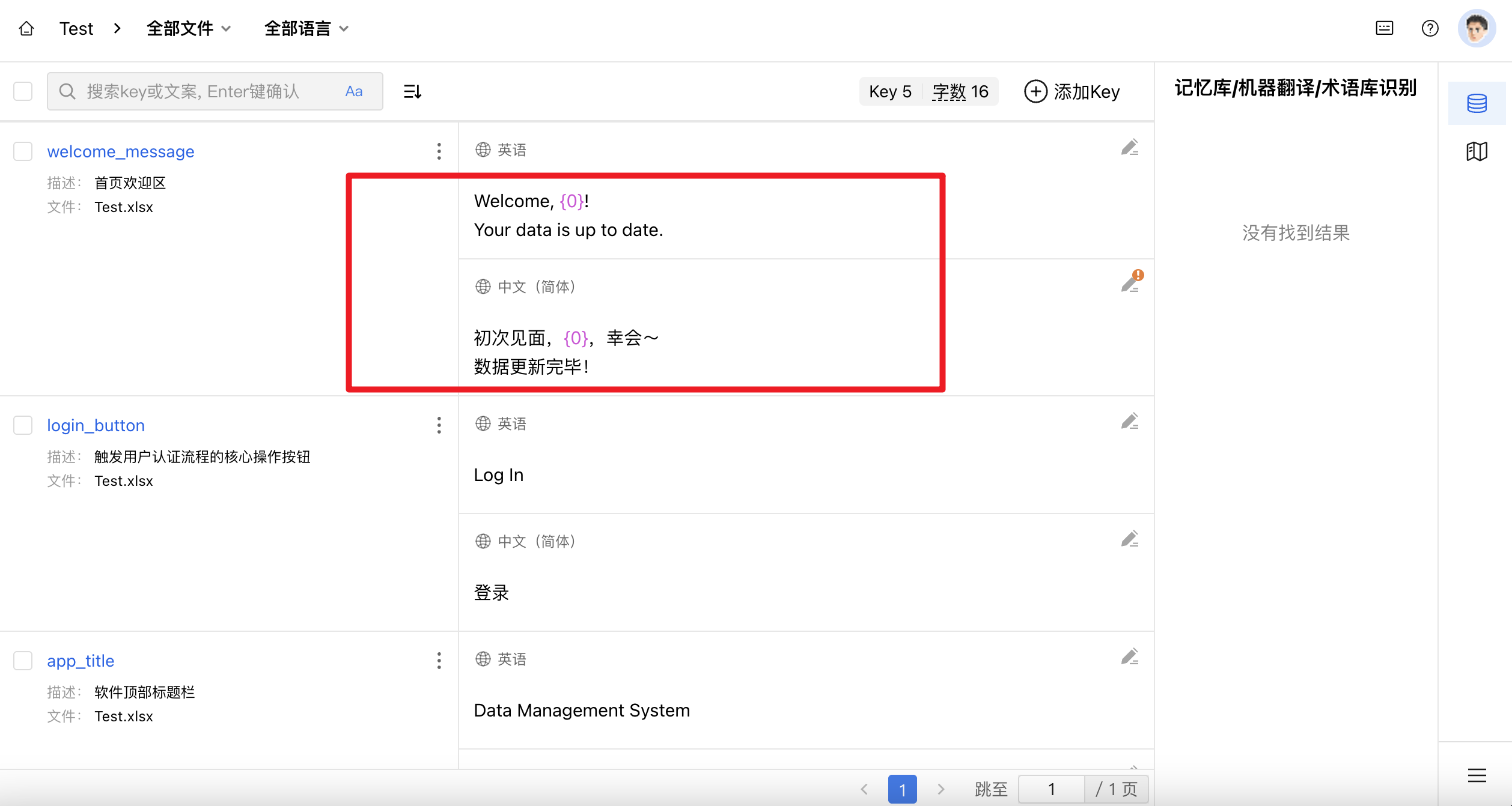
Task: Open the keyboard shortcuts icon
Action: [1385, 28]
